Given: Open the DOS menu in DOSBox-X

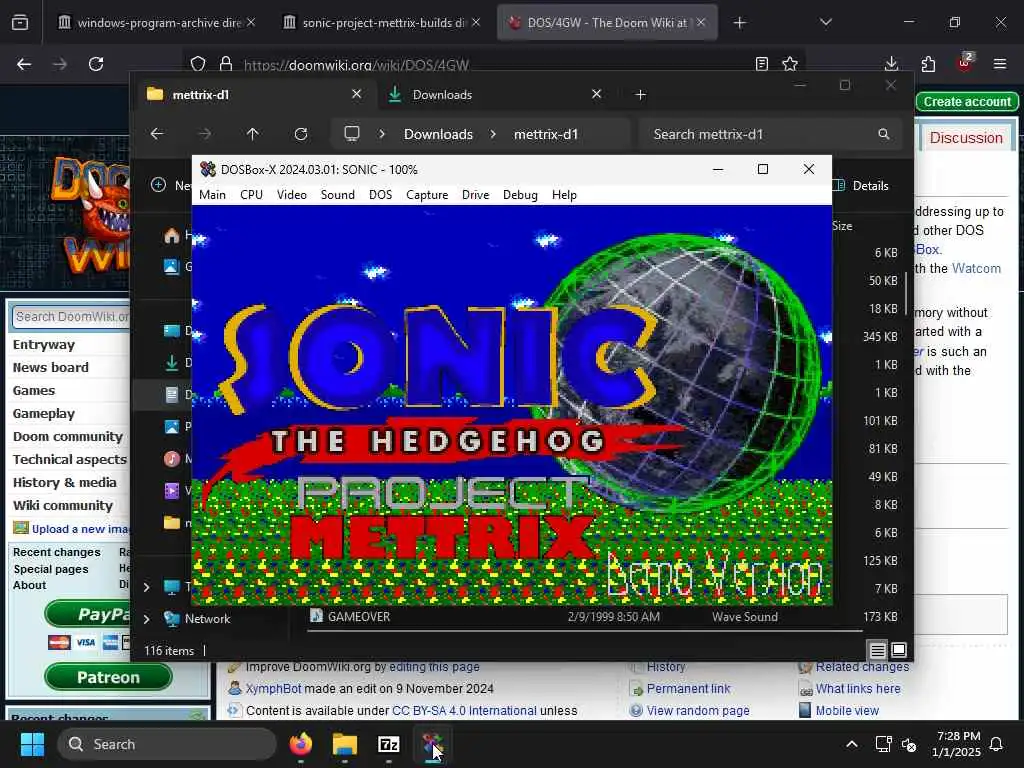Looking at the screenshot, I should pyautogui.click(x=380, y=195).
